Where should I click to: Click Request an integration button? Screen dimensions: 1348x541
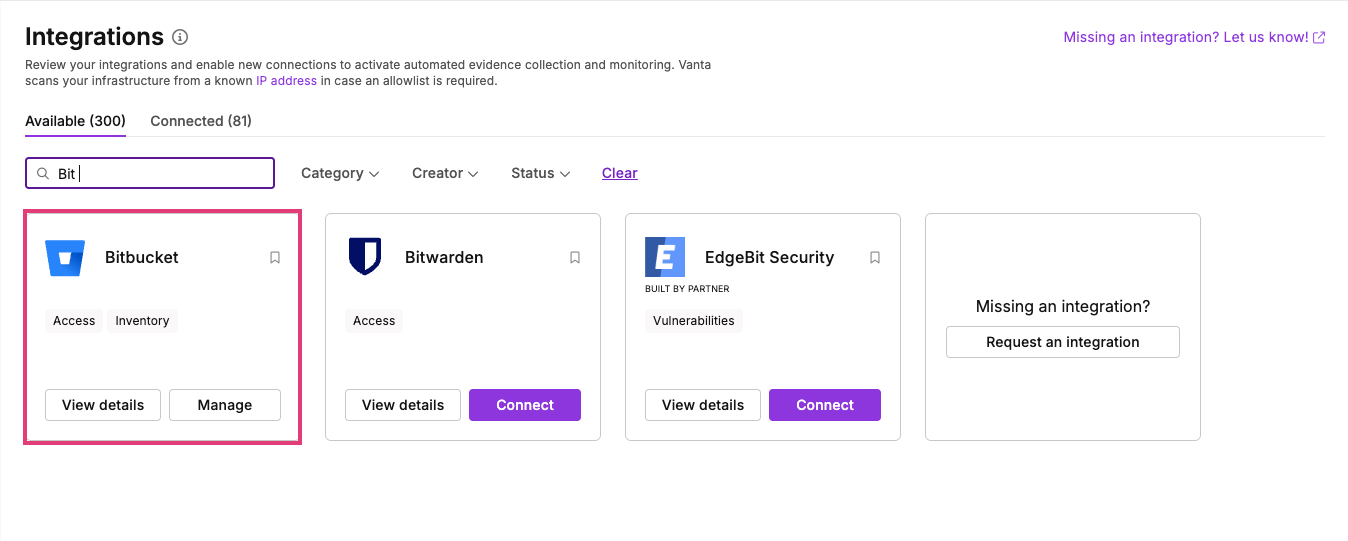[x=1063, y=342]
